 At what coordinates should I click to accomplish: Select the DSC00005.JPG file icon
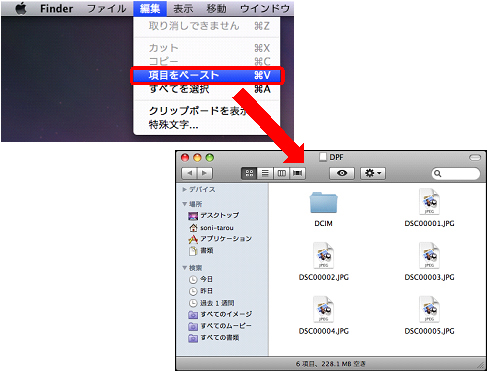pos(429,310)
